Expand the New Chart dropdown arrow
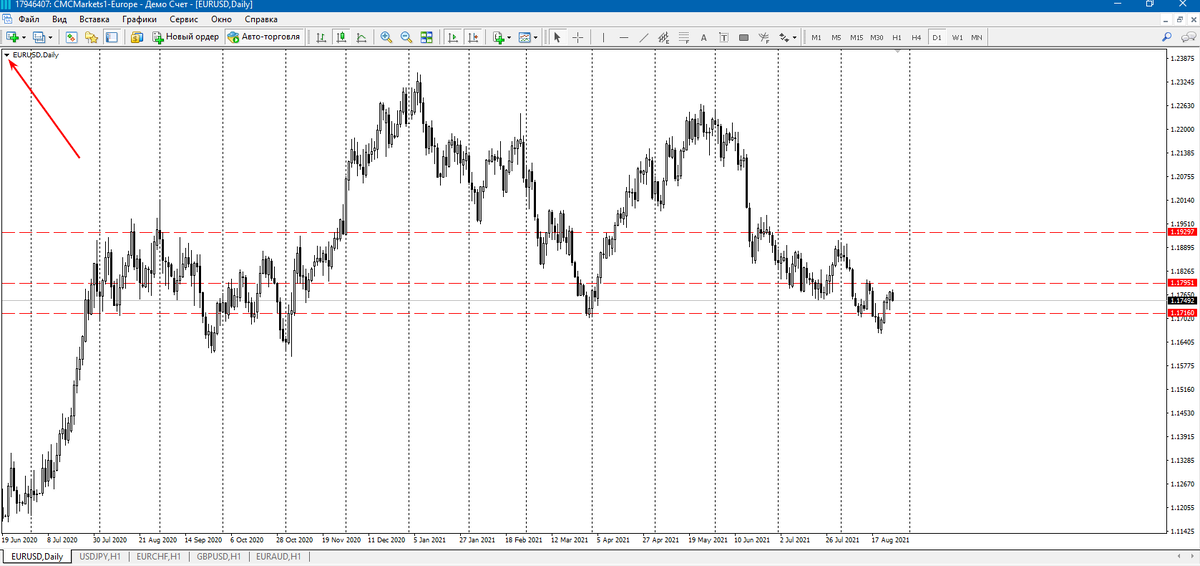Screen dimensions: 1200x566 [24, 38]
